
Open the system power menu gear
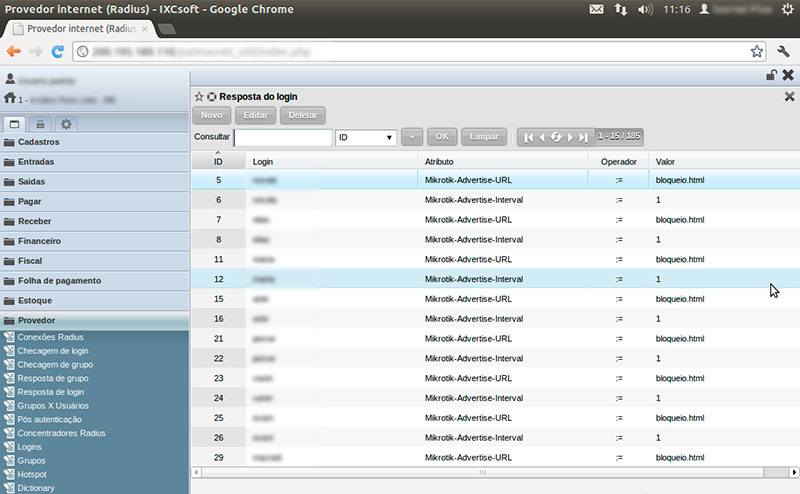click(787, 9)
